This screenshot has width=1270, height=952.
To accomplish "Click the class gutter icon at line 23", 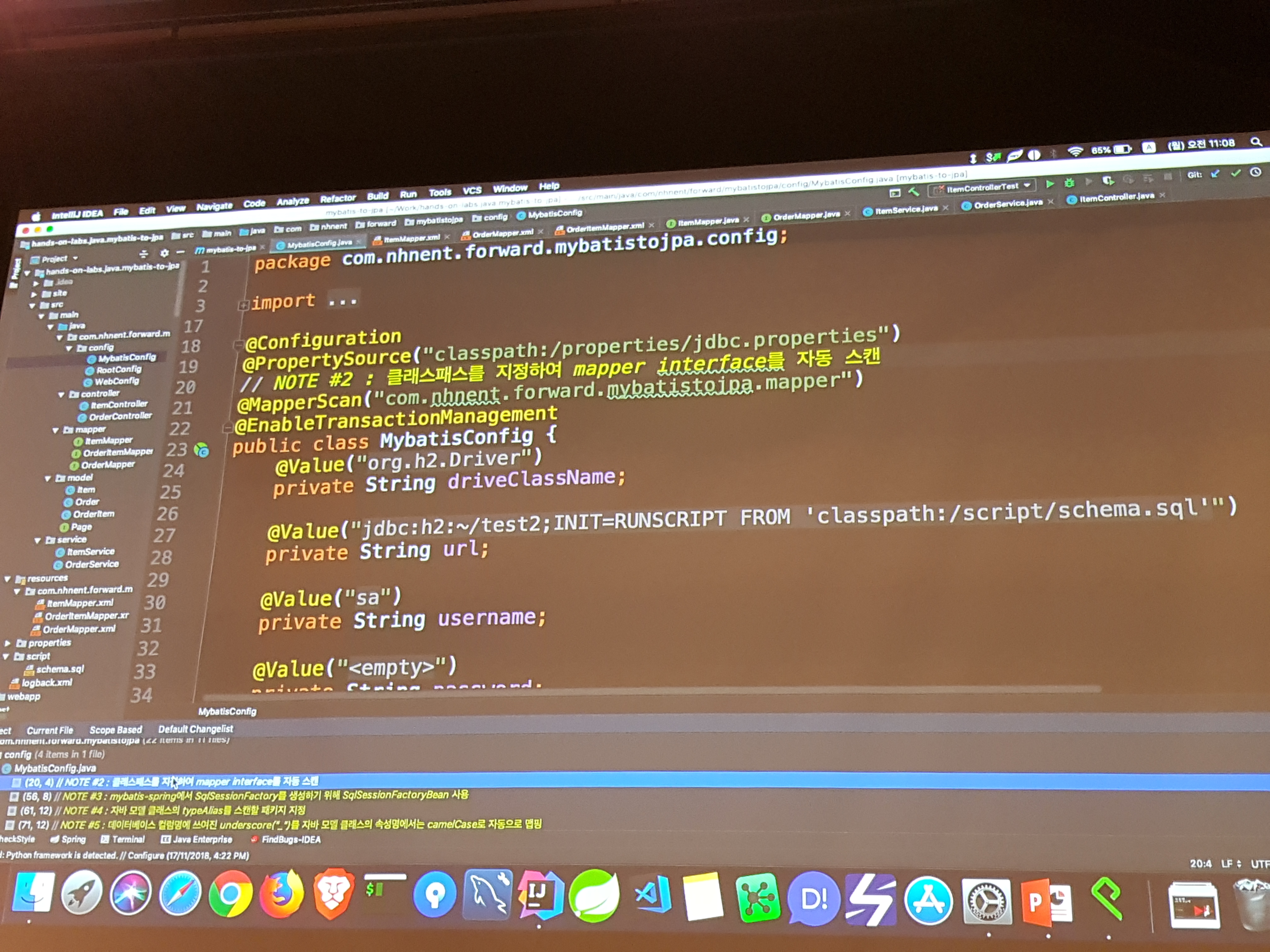I will tap(202, 450).
